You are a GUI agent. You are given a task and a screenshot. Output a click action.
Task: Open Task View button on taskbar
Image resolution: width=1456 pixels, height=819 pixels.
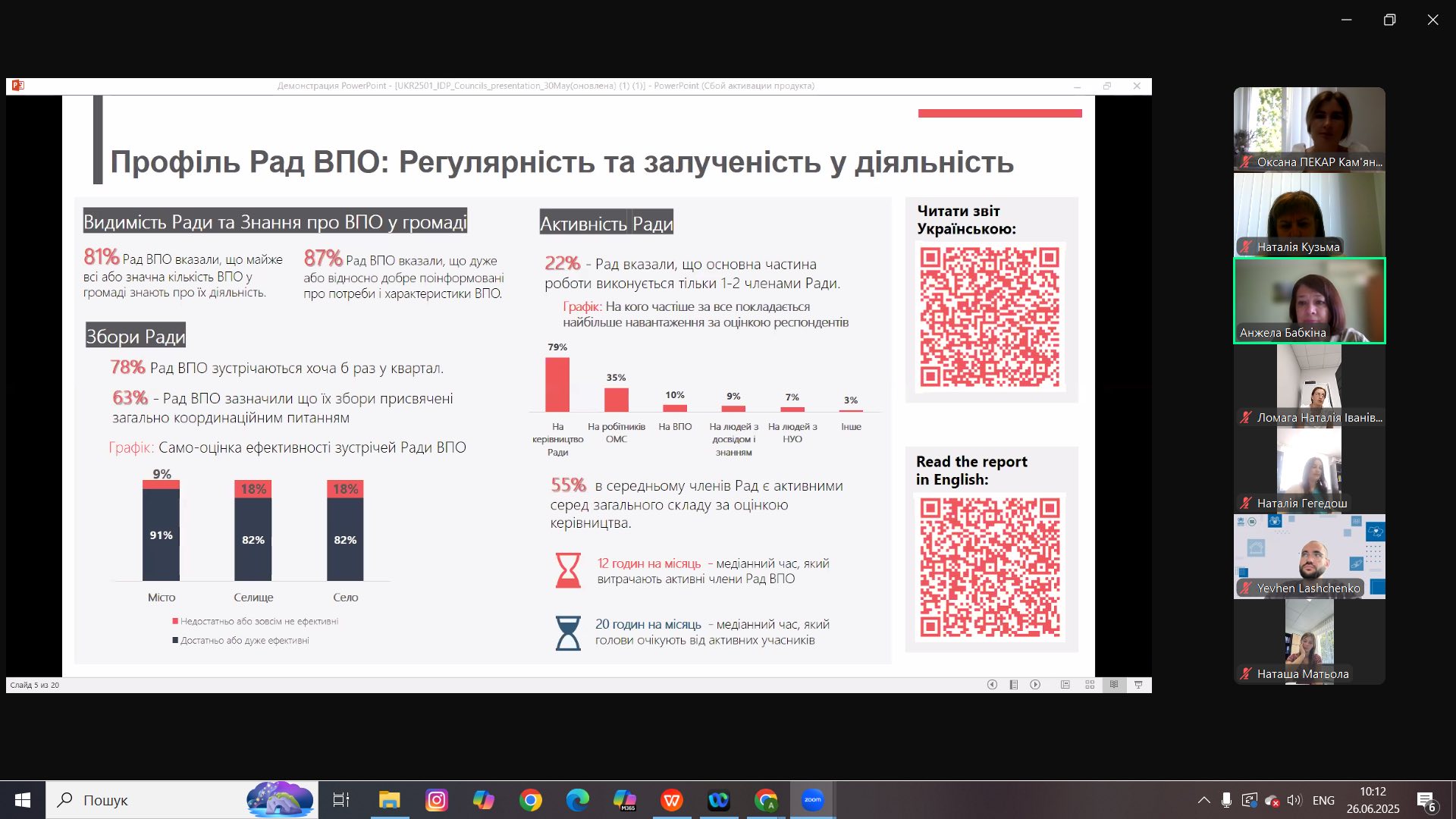tap(341, 800)
